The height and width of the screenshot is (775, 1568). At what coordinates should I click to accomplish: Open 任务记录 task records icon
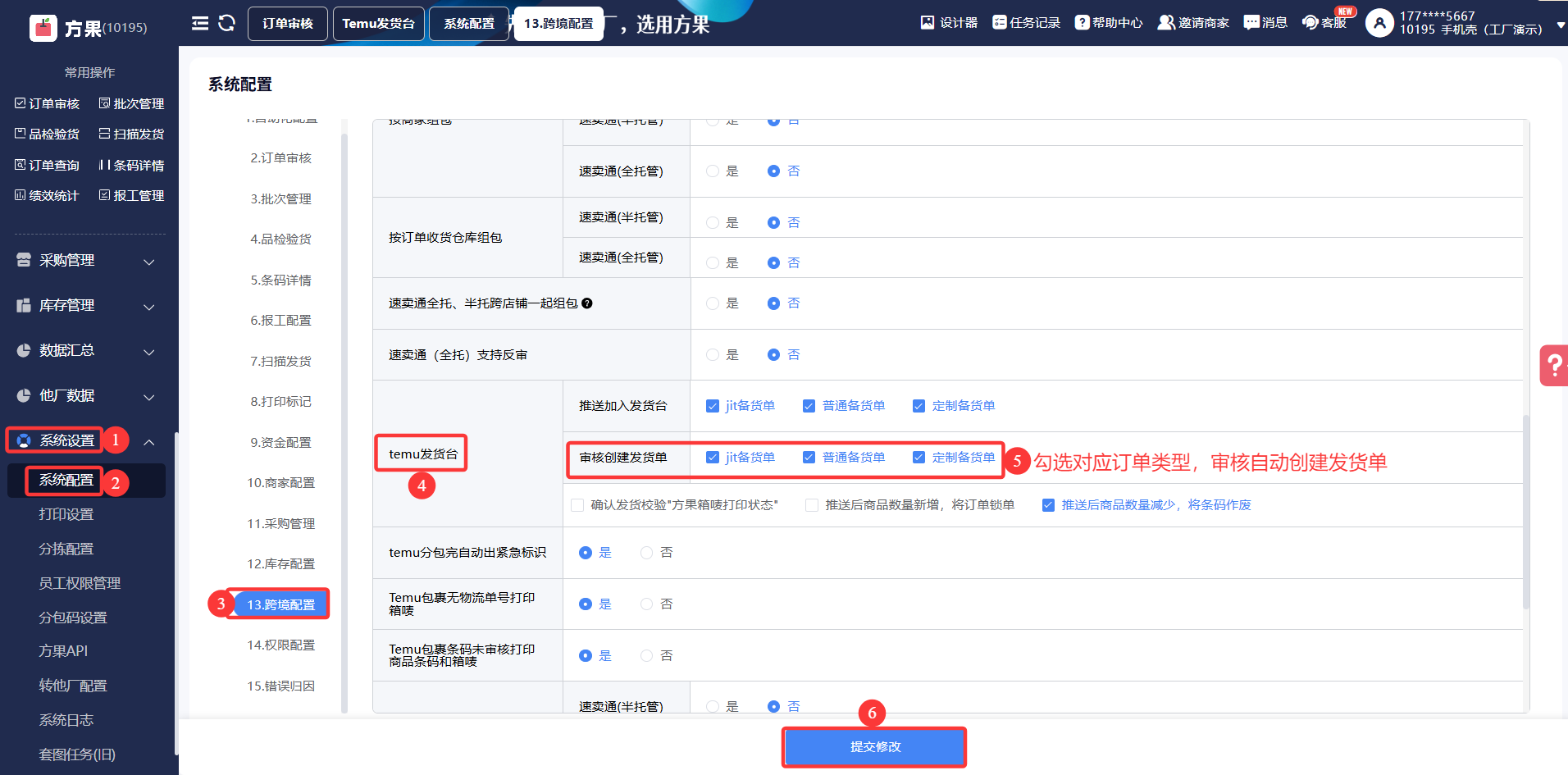tap(999, 22)
